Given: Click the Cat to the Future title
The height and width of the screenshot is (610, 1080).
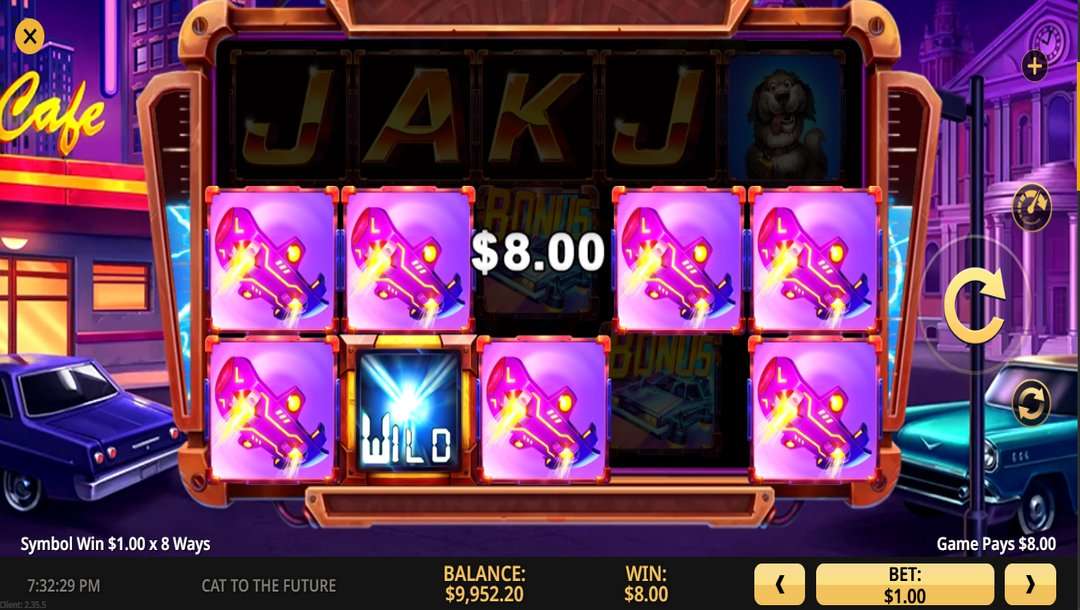Looking at the screenshot, I should 269,586.
